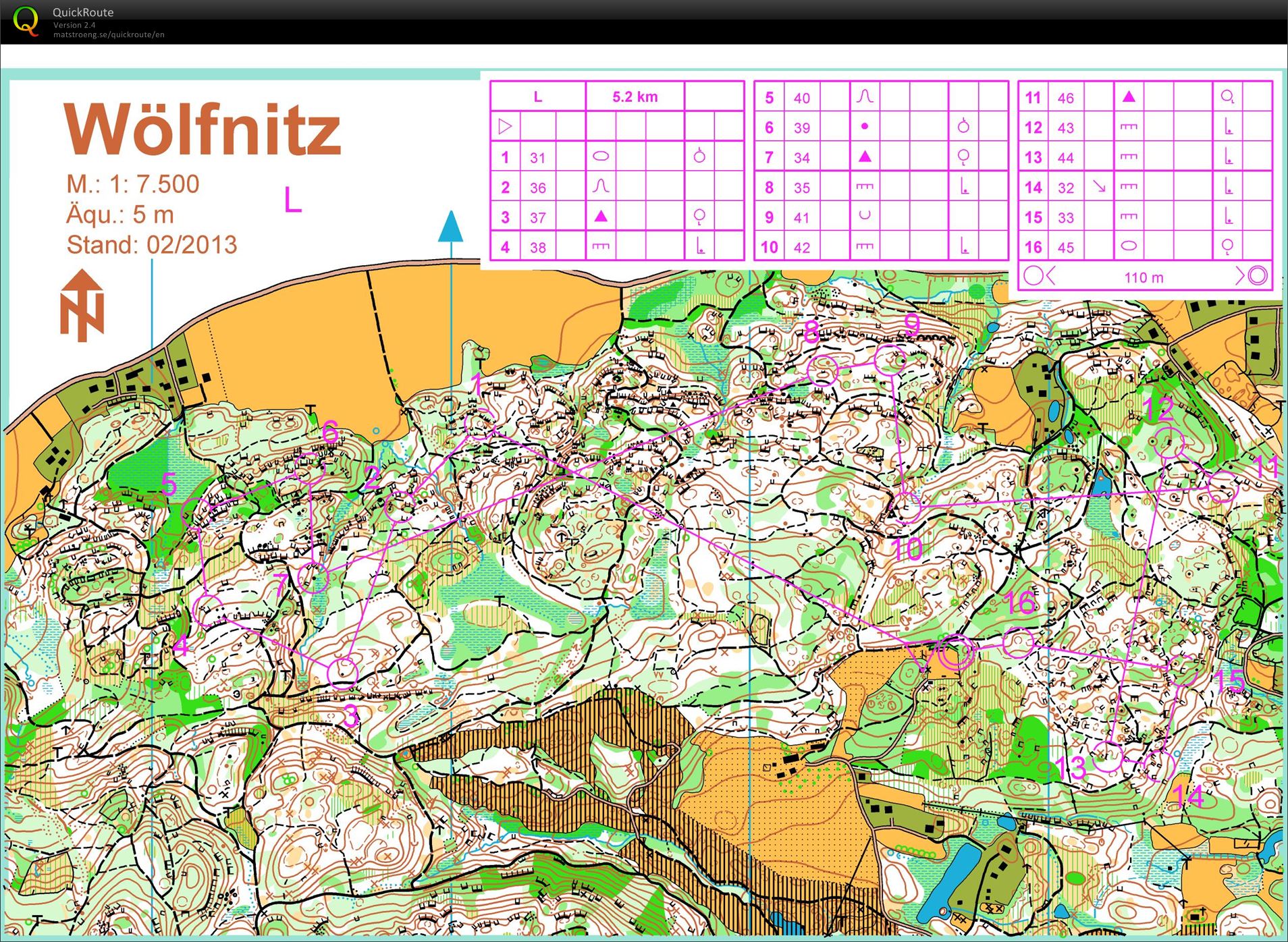Click control code '36' in the table

(x=537, y=188)
